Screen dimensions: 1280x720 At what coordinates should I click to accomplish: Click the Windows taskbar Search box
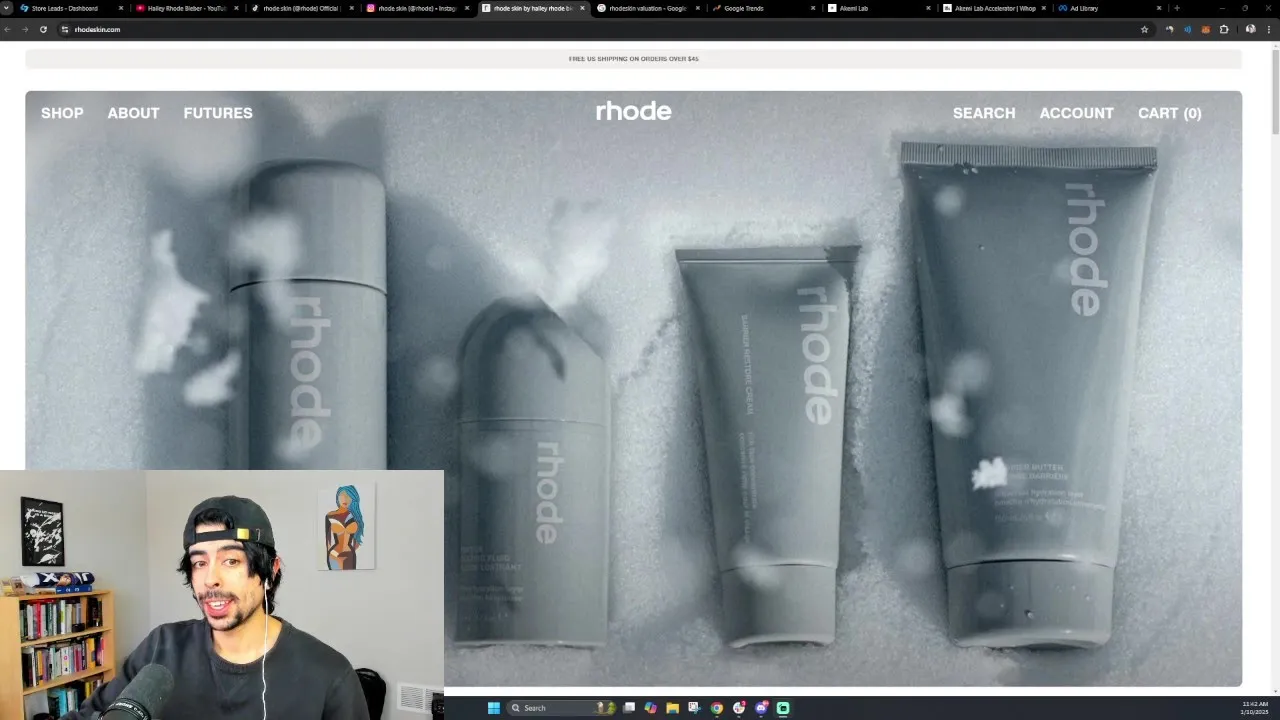563,708
